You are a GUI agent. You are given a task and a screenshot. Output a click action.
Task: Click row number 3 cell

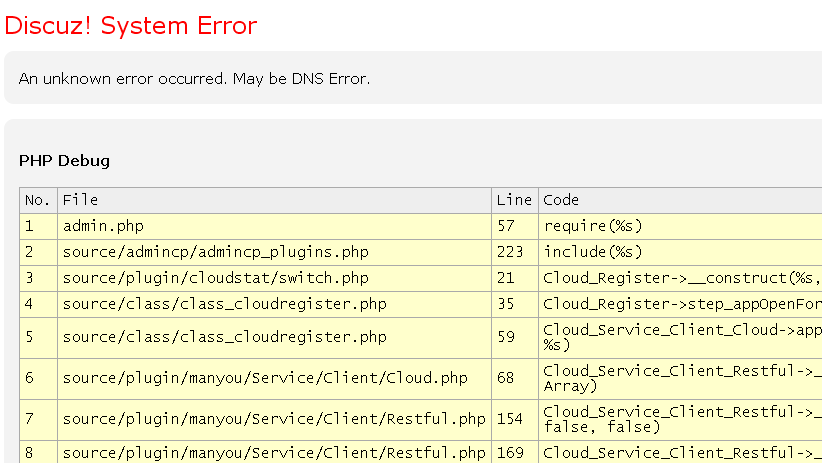[x=38, y=278]
